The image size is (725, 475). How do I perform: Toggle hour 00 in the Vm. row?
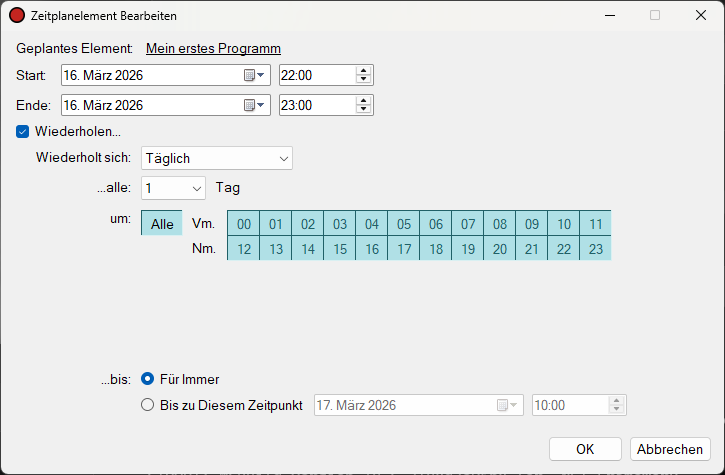pos(244,224)
